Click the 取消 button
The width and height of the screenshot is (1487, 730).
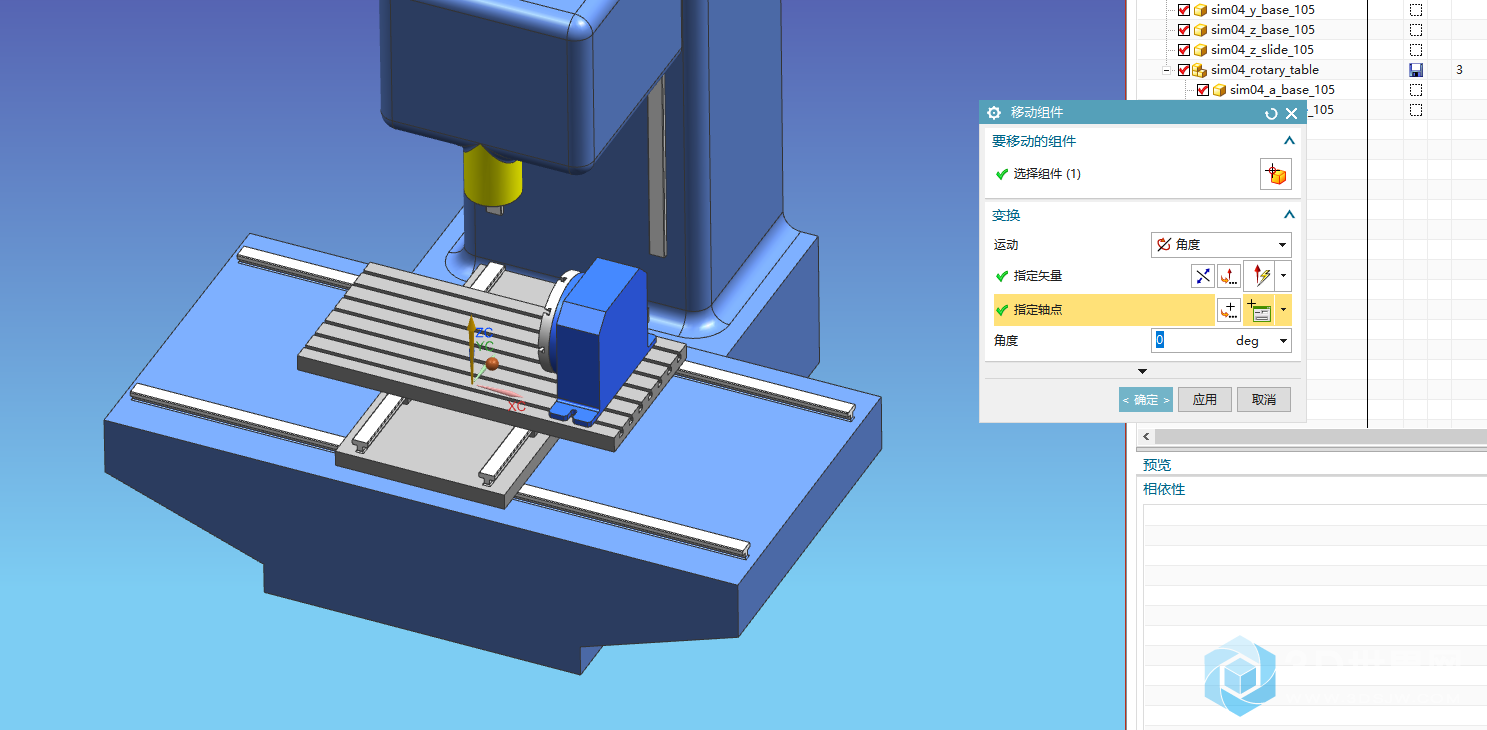[1264, 400]
